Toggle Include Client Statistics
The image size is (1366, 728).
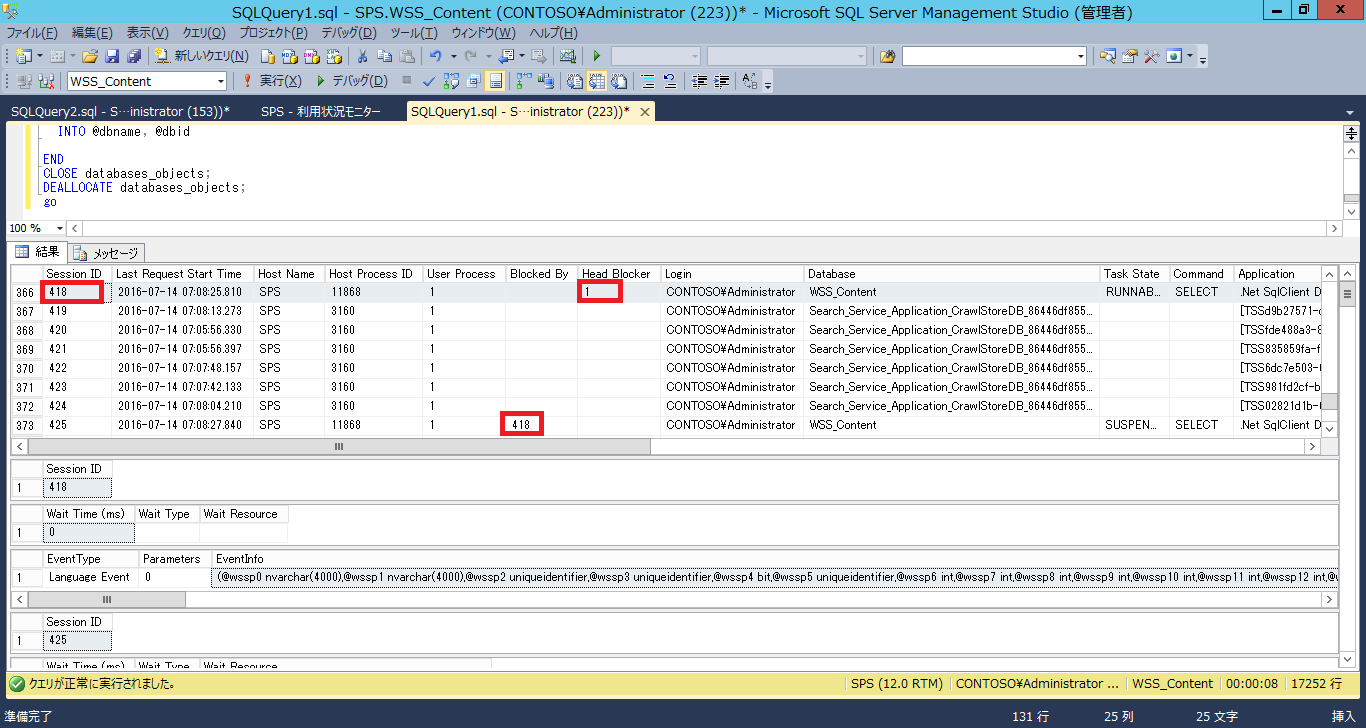click(546, 81)
